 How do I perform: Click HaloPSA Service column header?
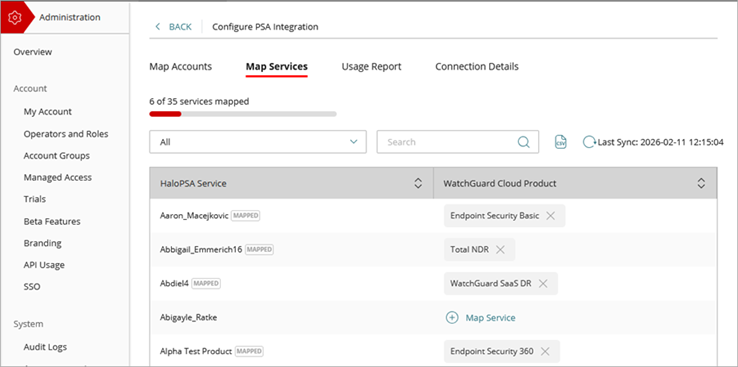(291, 184)
